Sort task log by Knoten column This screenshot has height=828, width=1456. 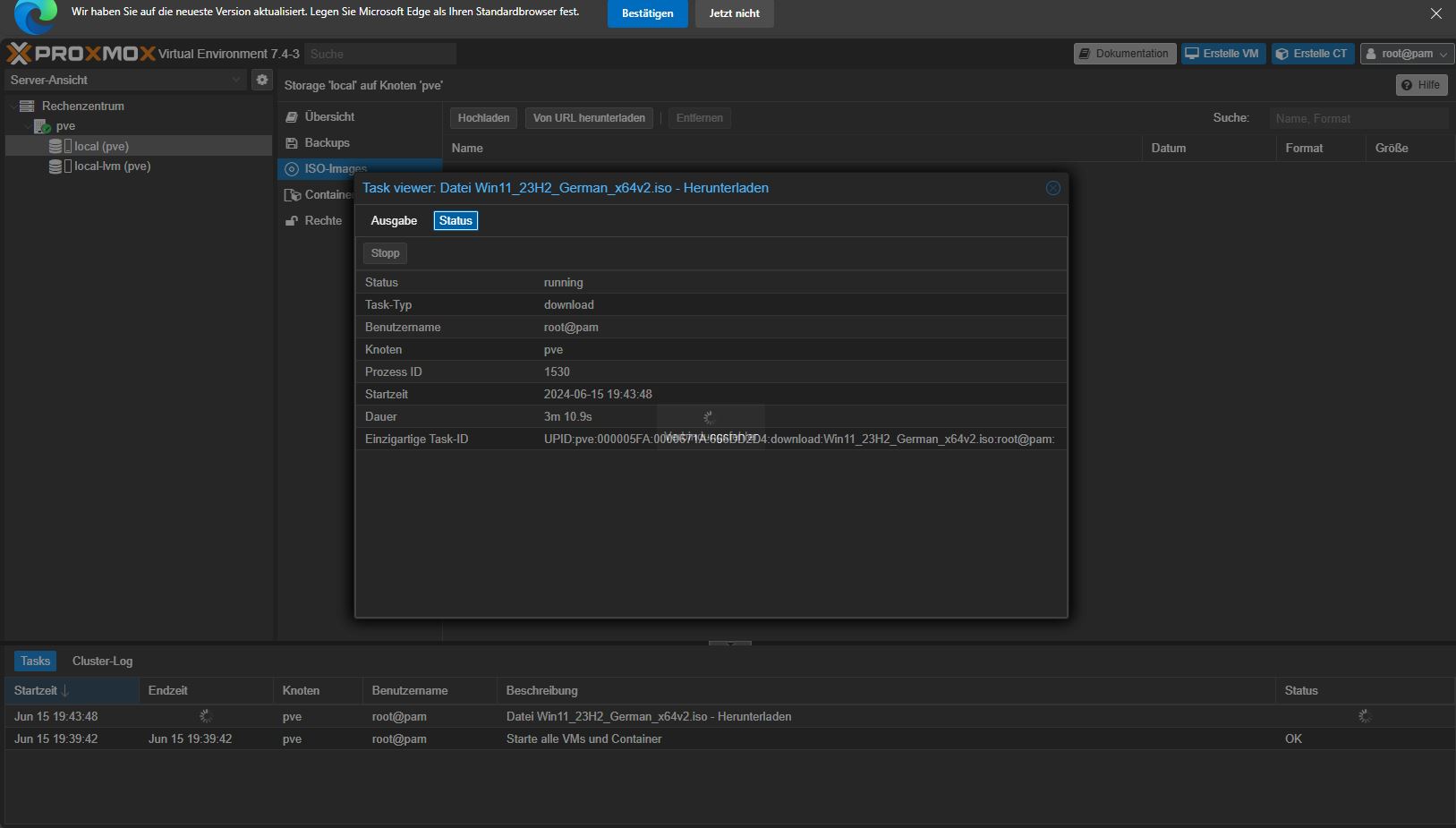318,691
